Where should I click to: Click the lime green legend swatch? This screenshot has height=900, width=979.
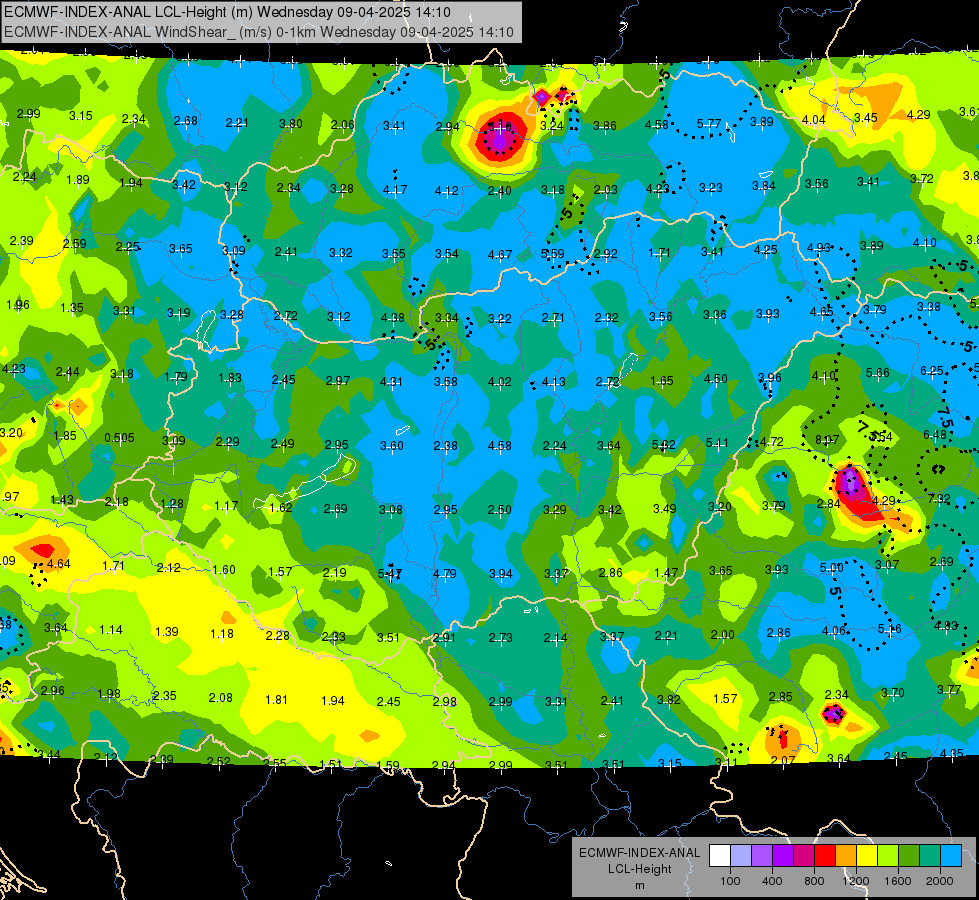click(x=888, y=856)
